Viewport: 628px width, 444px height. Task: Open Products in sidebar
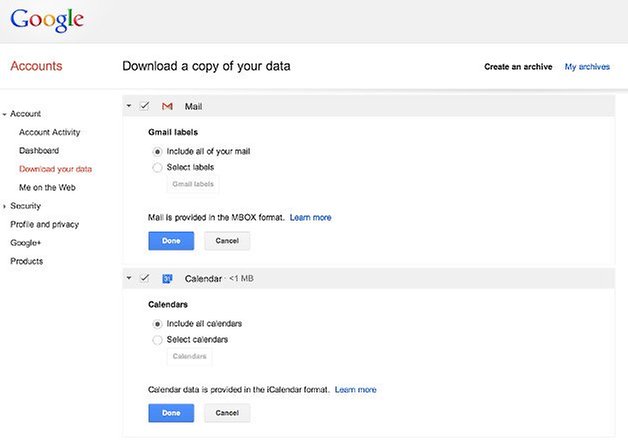pyautogui.click(x=26, y=261)
